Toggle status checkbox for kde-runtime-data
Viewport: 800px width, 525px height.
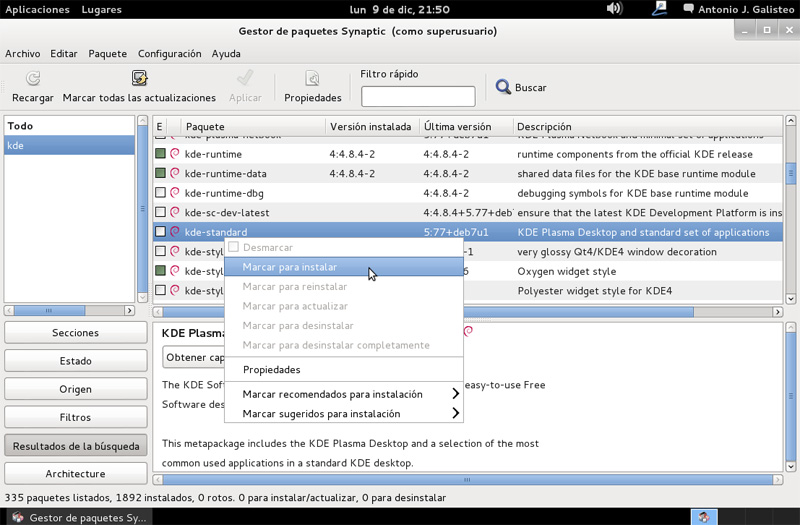[x=160, y=173]
